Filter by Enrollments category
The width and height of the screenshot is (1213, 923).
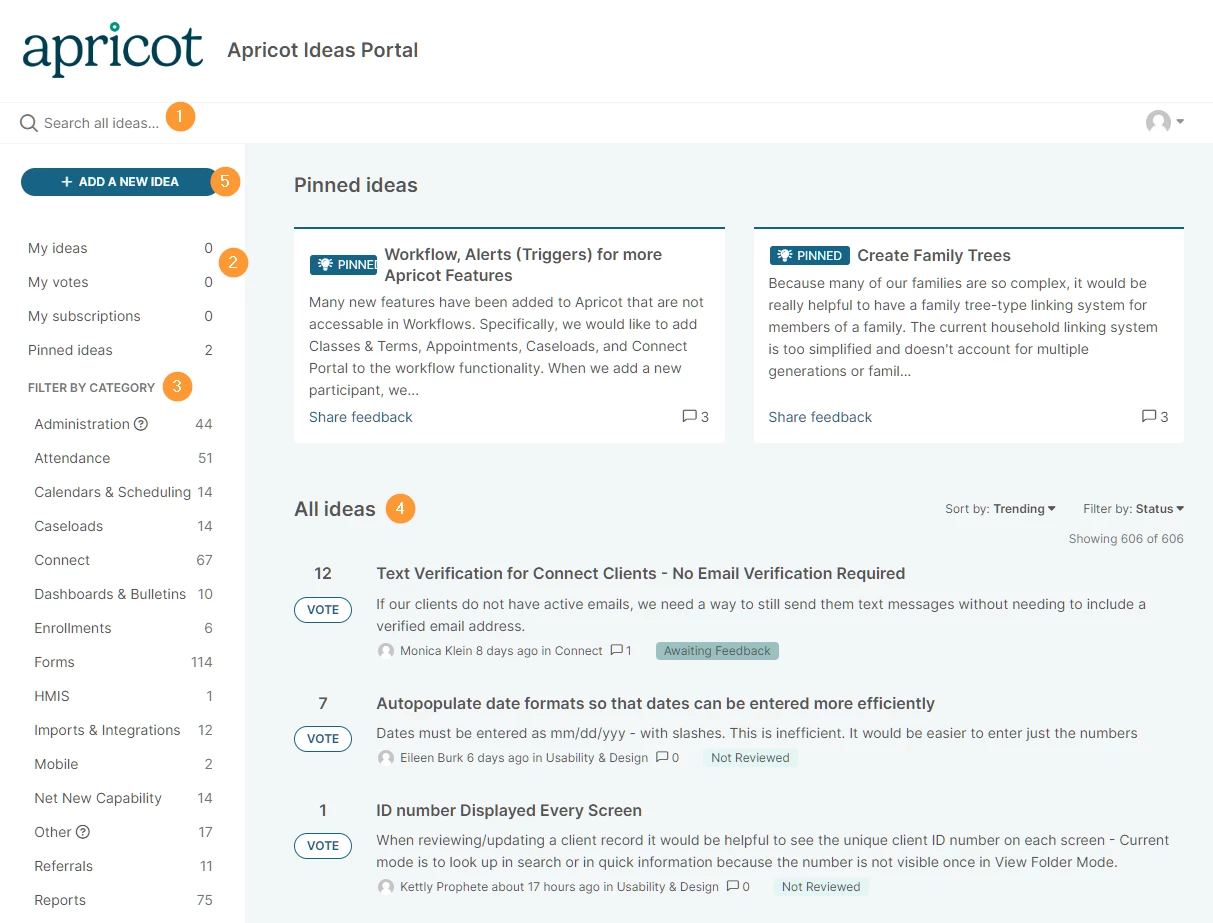(x=123, y=628)
